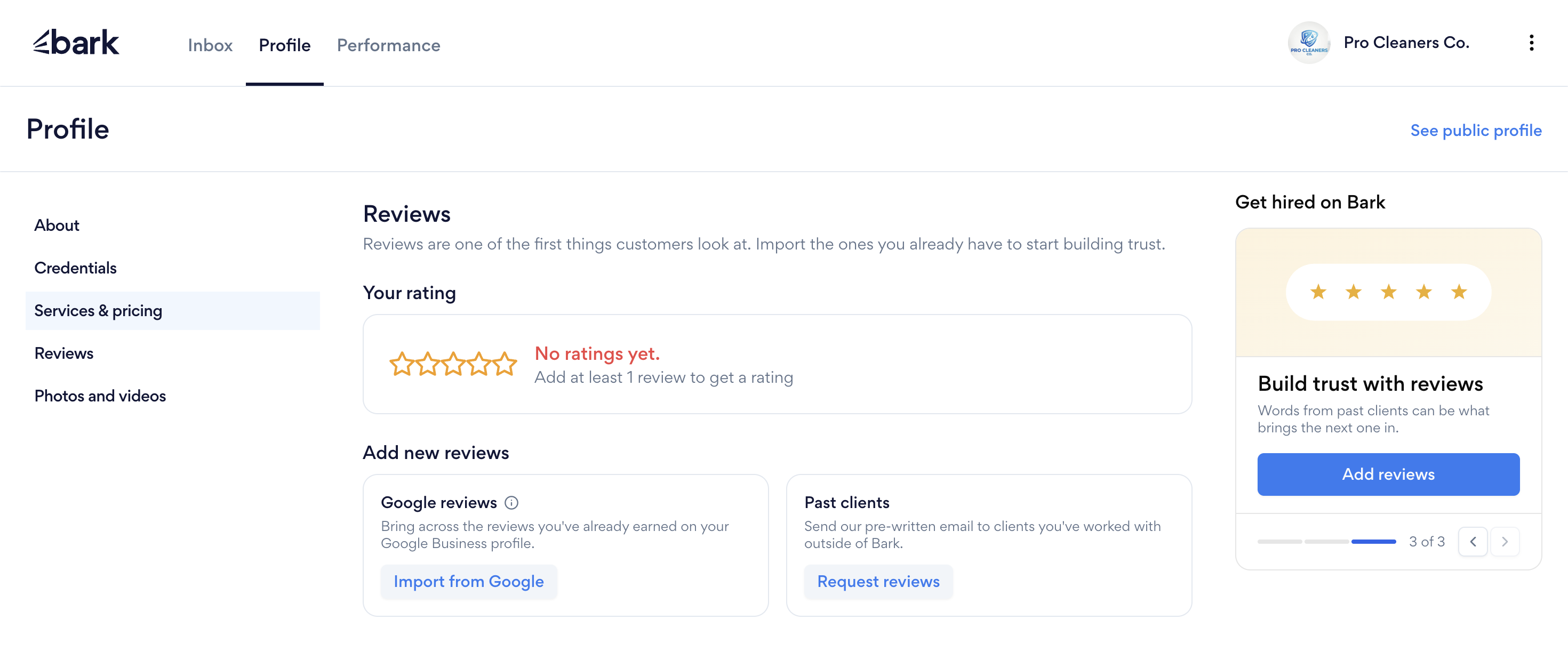Open Credentials in profile sidebar

[75, 268]
